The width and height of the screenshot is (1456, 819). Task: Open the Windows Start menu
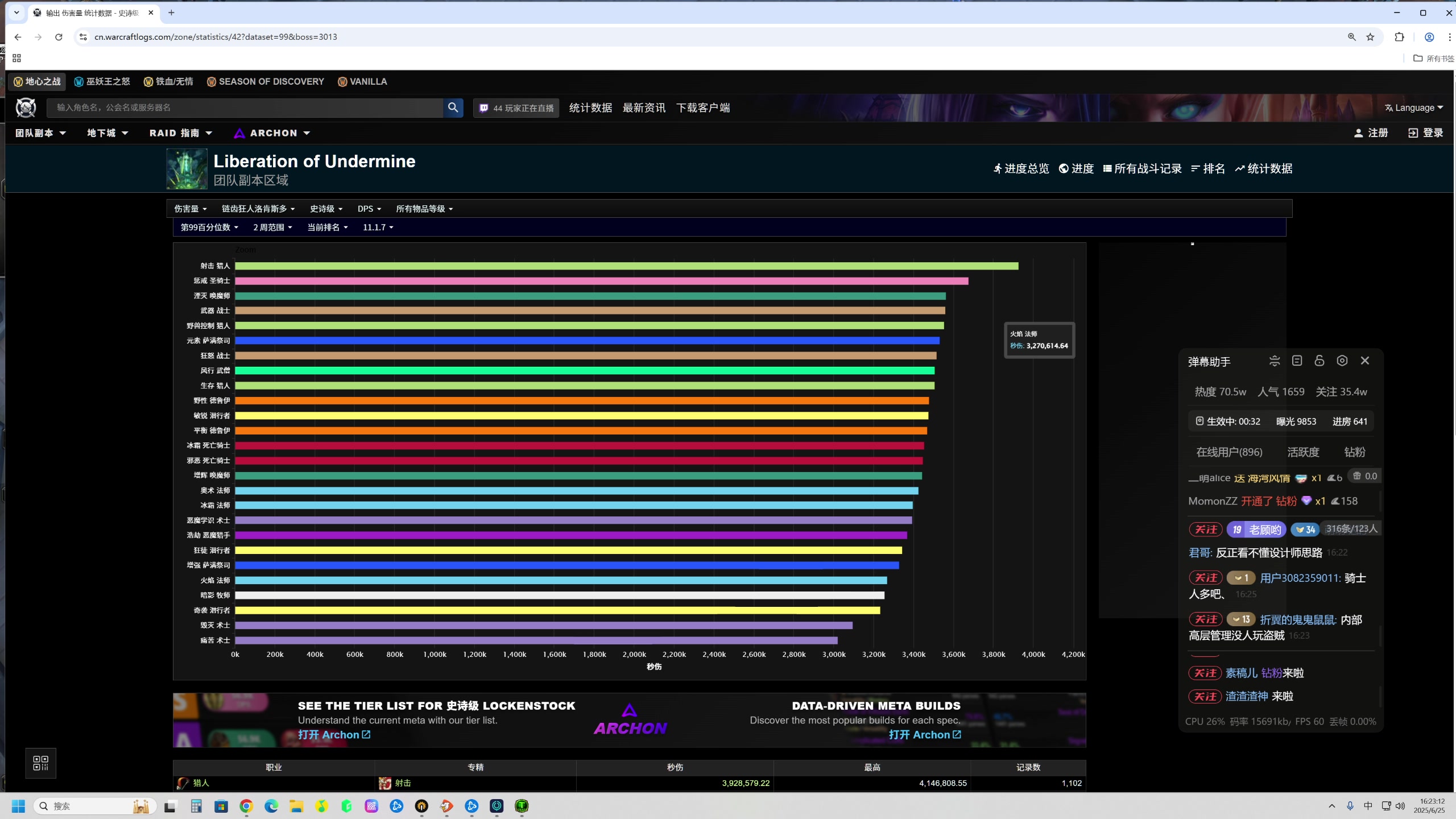pyautogui.click(x=18, y=806)
